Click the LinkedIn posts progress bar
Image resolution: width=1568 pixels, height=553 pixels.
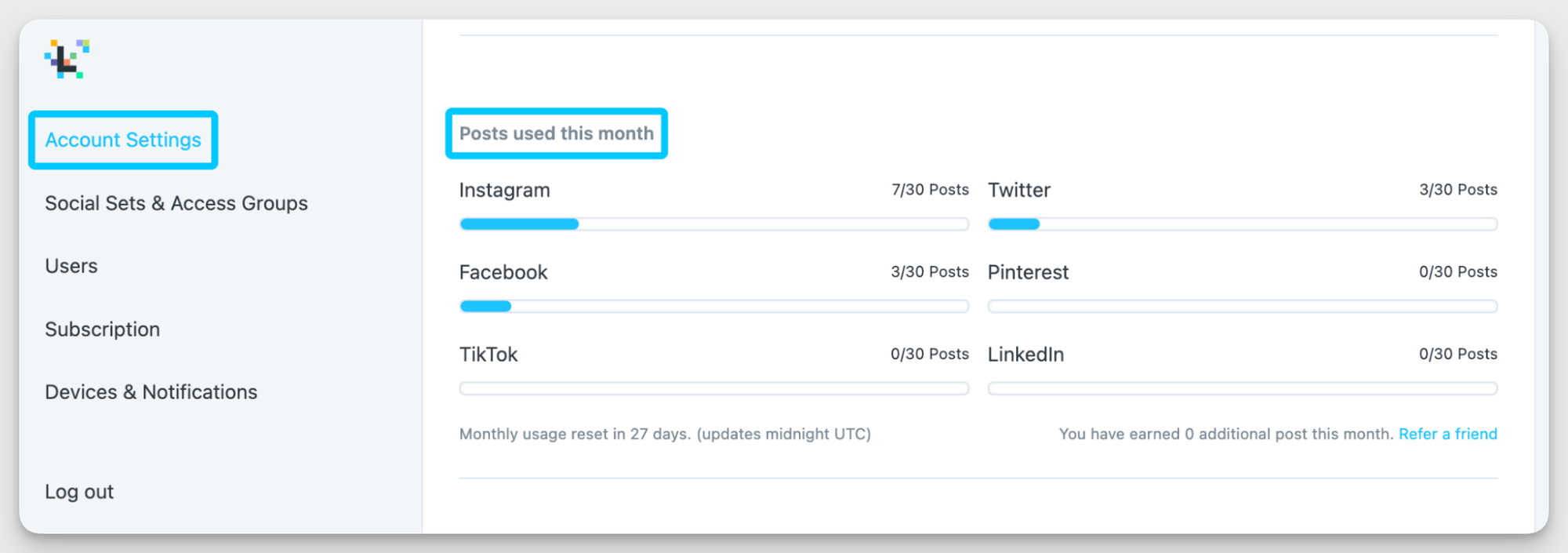tap(1243, 388)
